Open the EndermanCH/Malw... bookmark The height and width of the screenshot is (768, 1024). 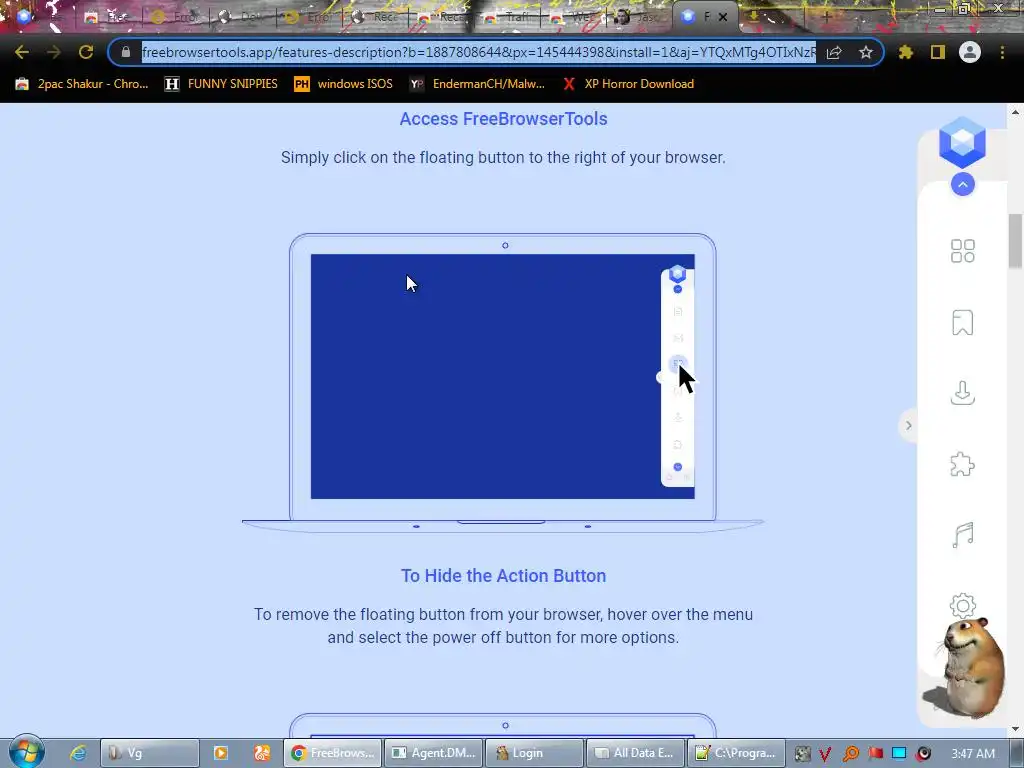(477, 84)
